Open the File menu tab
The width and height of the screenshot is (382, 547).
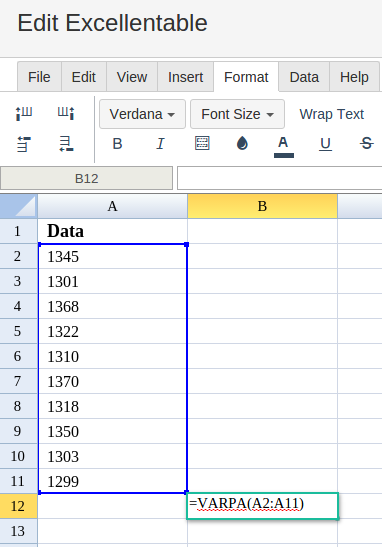(x=39, y=77)
